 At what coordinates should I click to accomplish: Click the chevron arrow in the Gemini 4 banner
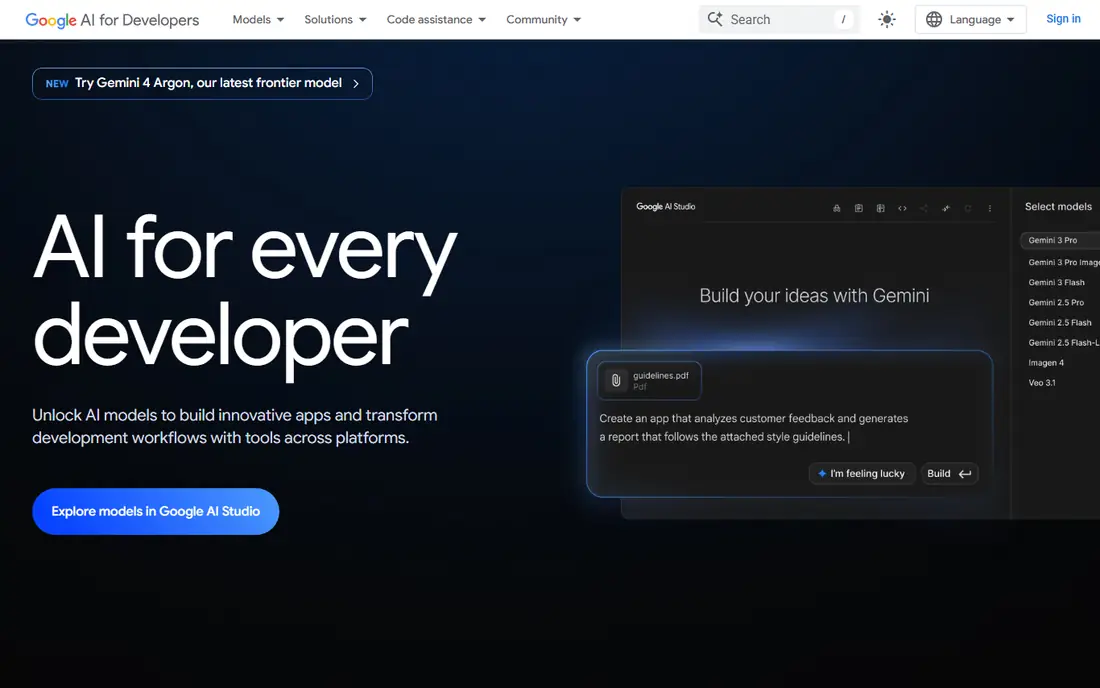point(356,83)
